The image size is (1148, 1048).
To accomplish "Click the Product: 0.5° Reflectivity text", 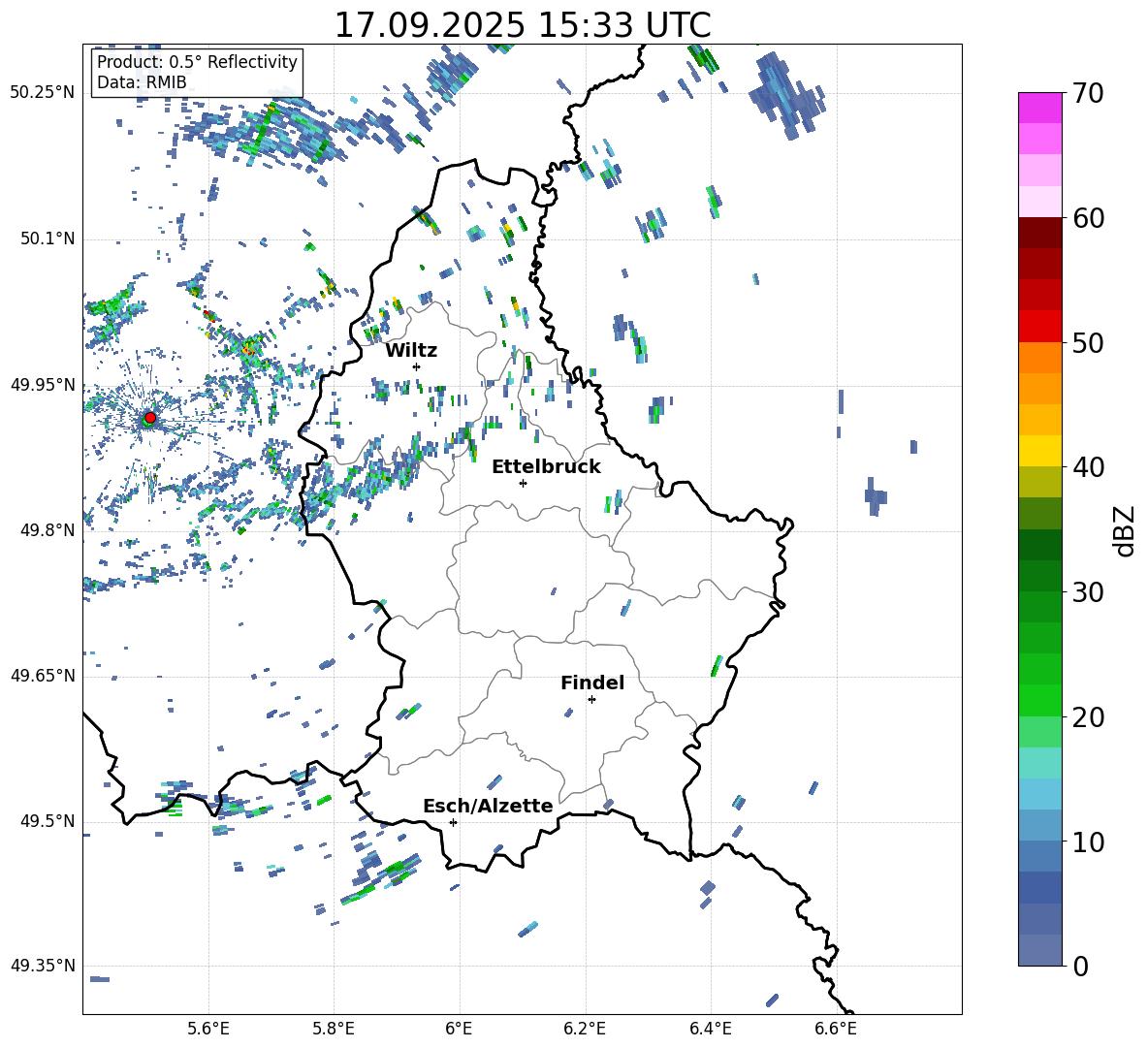I will 197,62.
